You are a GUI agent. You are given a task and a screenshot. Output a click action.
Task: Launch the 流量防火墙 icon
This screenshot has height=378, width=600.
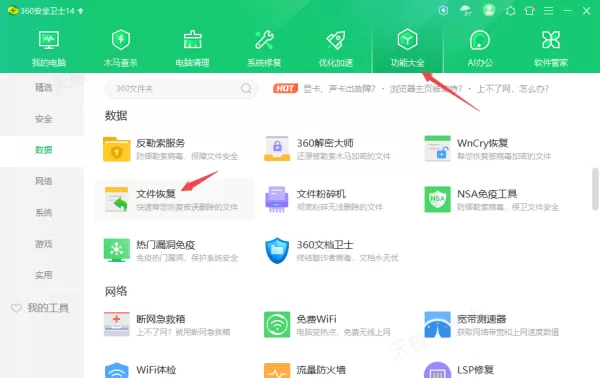[x=277, y=370]
